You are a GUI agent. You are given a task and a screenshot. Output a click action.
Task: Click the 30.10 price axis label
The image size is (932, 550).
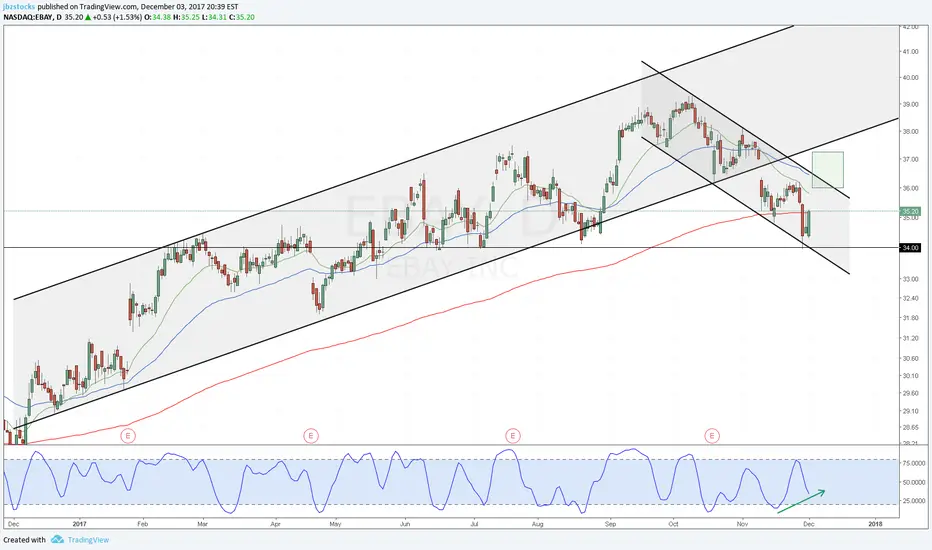pyautogui.click(x=910, y=375)
